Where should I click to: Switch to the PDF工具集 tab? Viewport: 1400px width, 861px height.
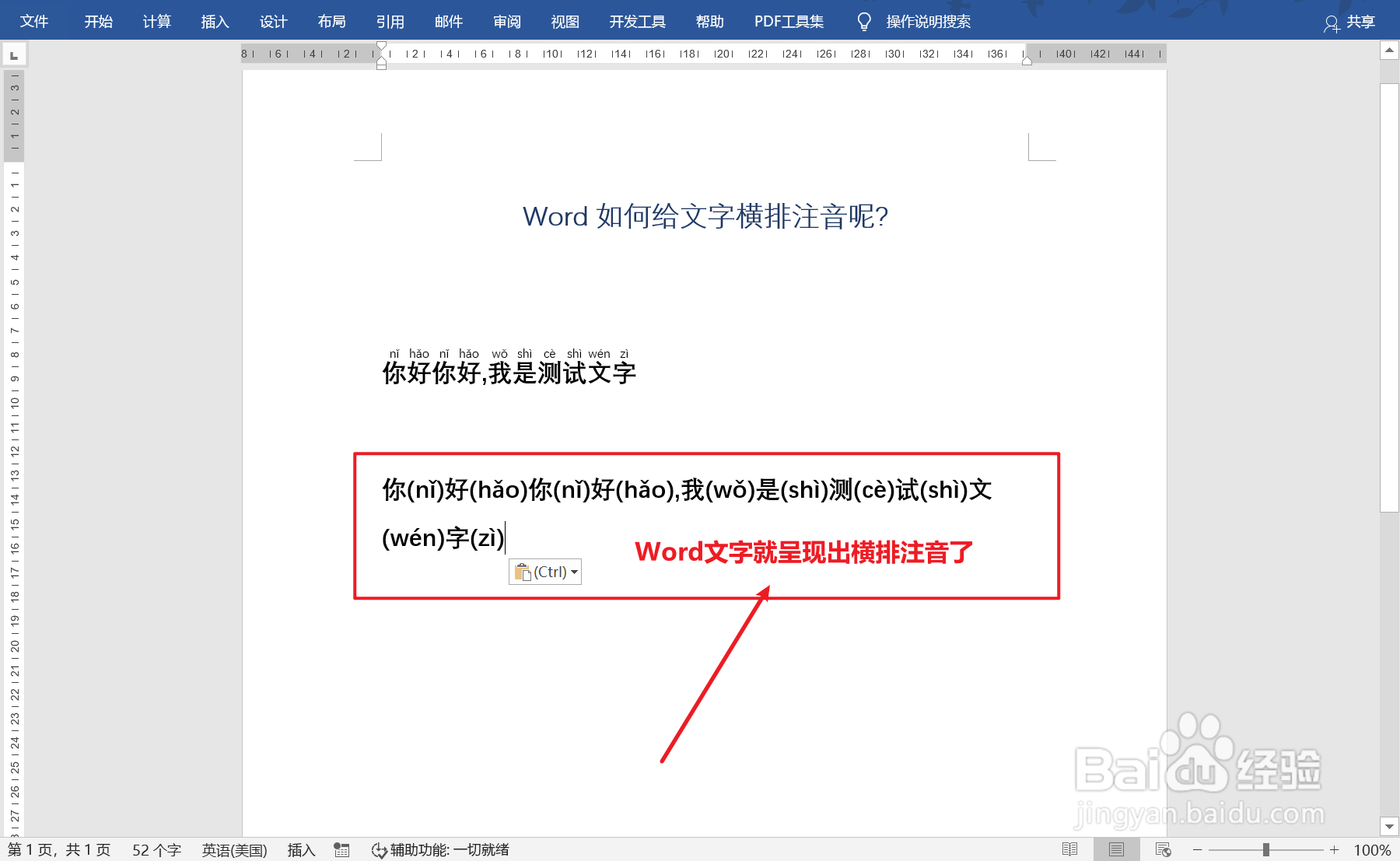[x=789, y=22]
